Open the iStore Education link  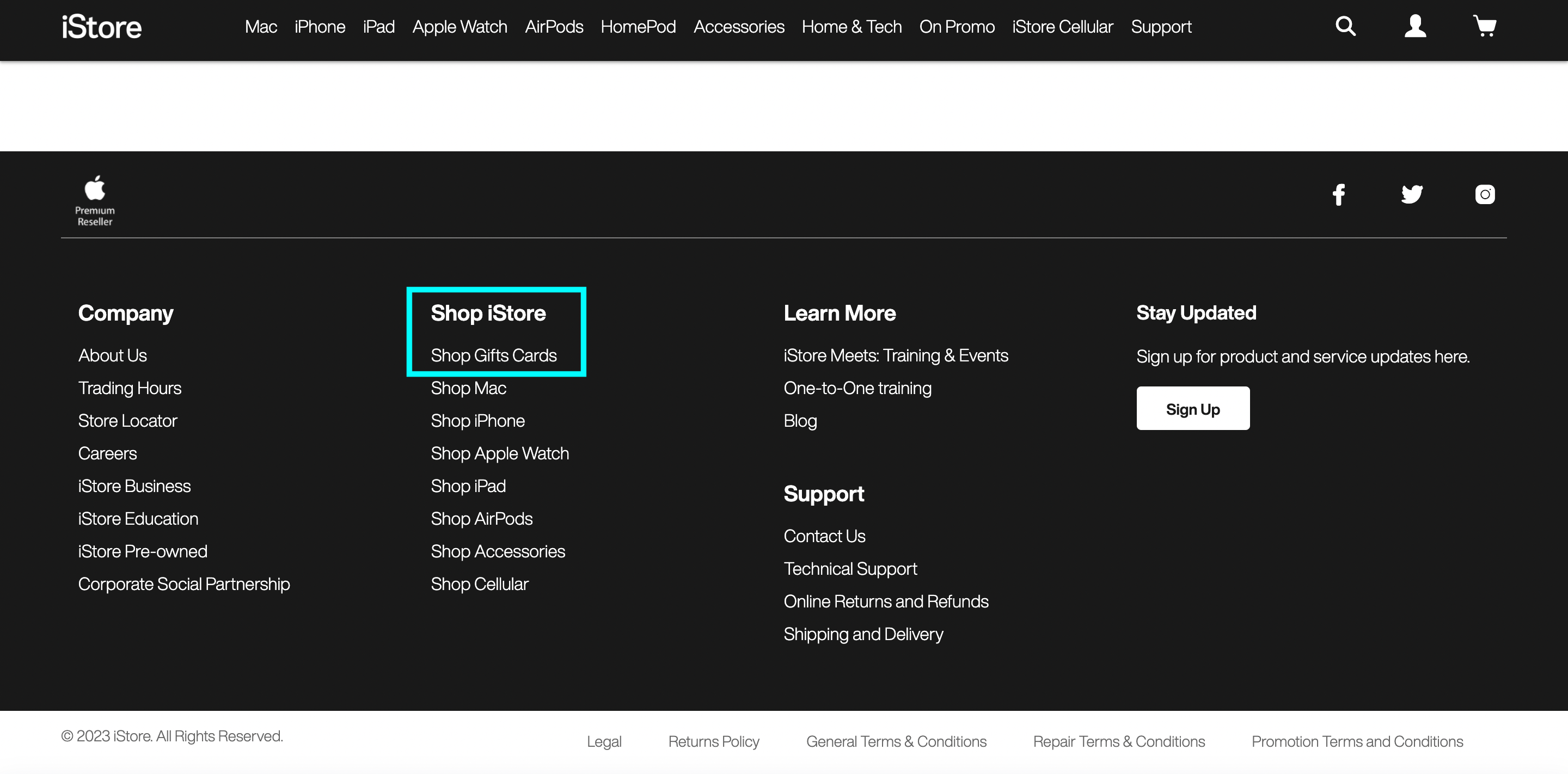pyautogui.click(x=138, y=519)
